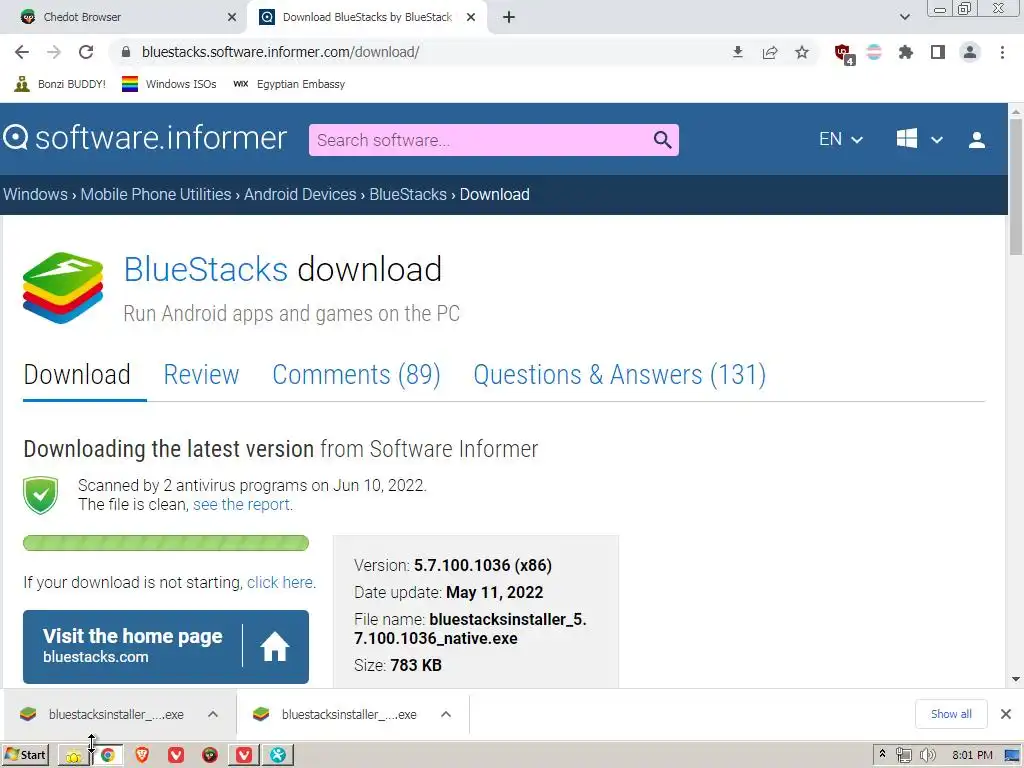Close the Download BlueStacks tab

click(471, 17)
